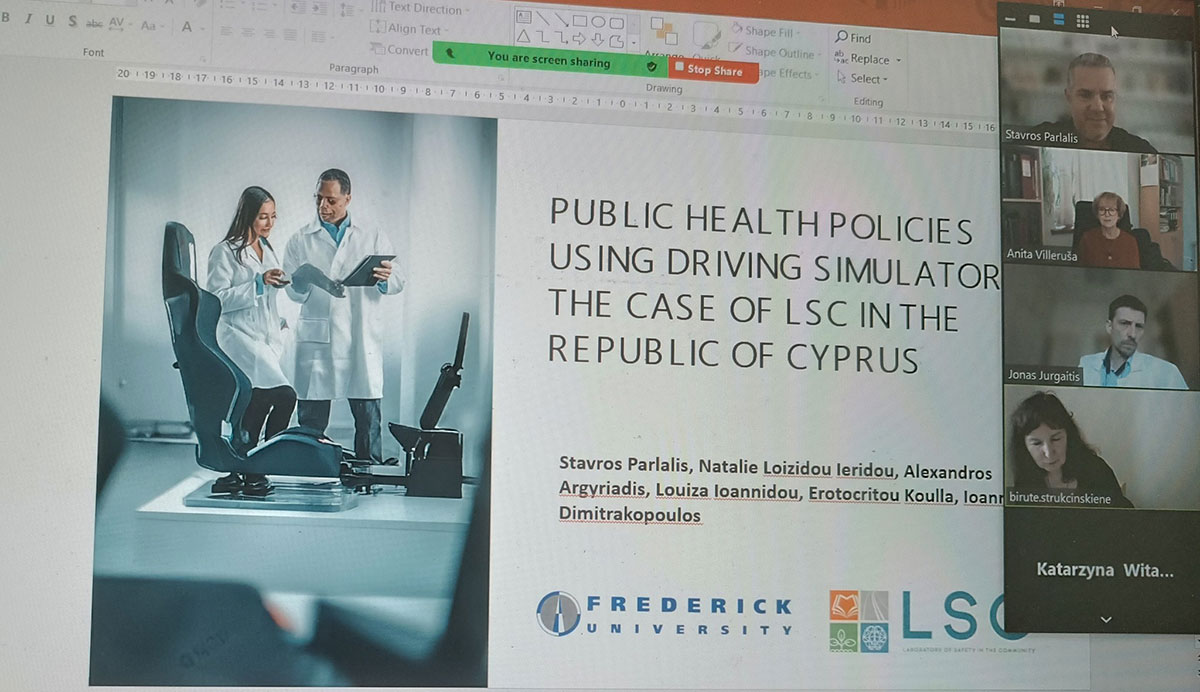This screenshot has width=1200, height=692.
Task: Select the Triangle shape in gallery
Action: (524, 36)
